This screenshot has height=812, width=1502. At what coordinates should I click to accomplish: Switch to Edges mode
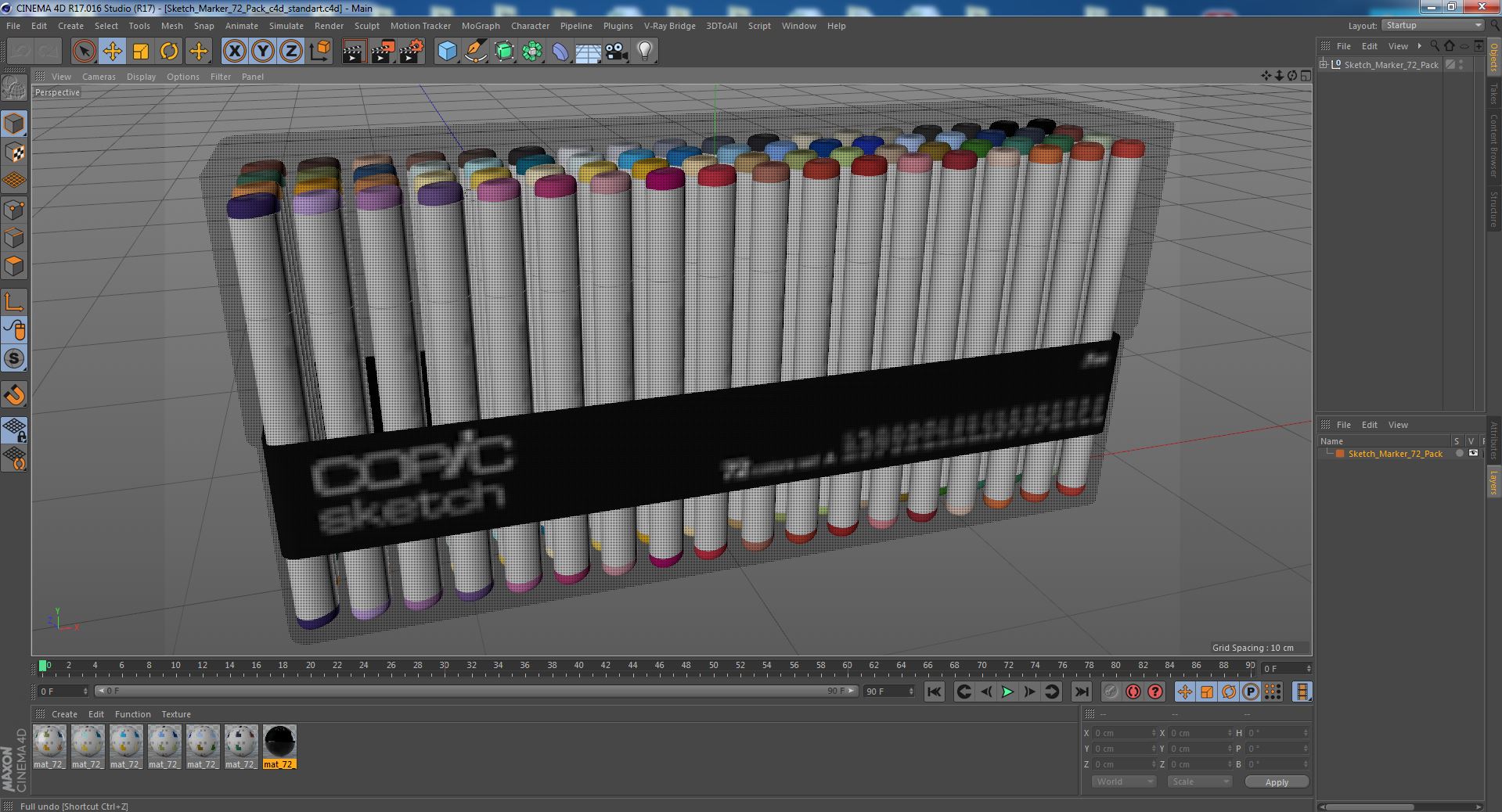click(14, 238)
